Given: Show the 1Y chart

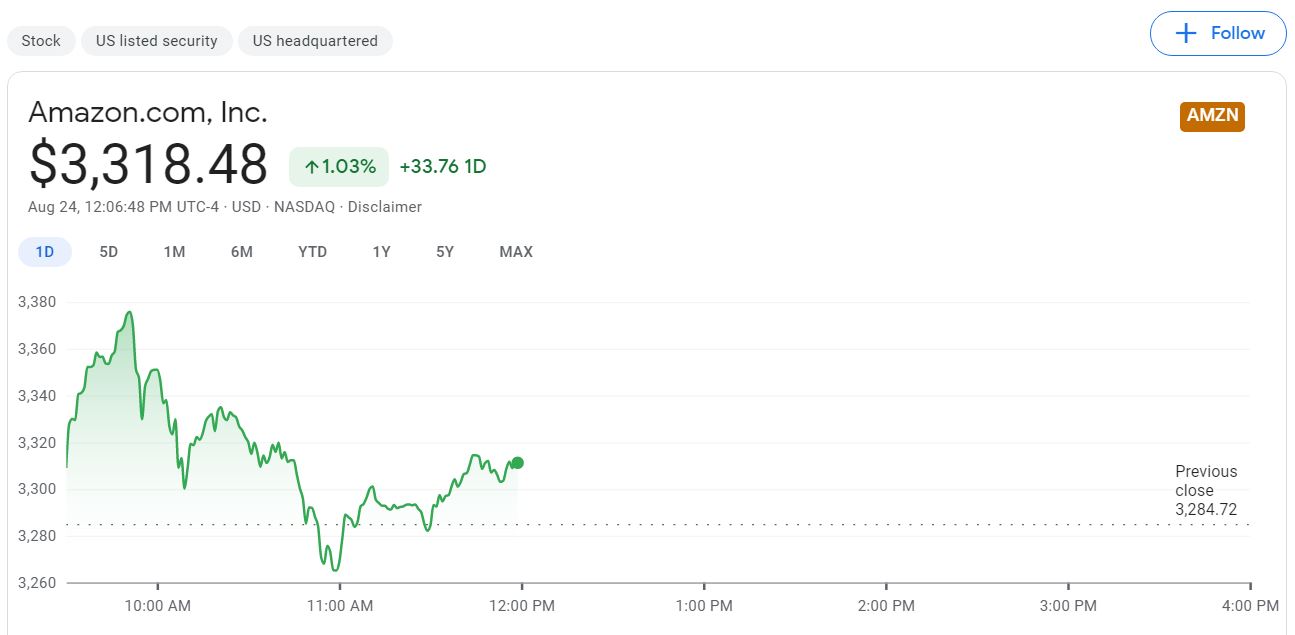Looking at the screenshot, I should click(381, 252).
